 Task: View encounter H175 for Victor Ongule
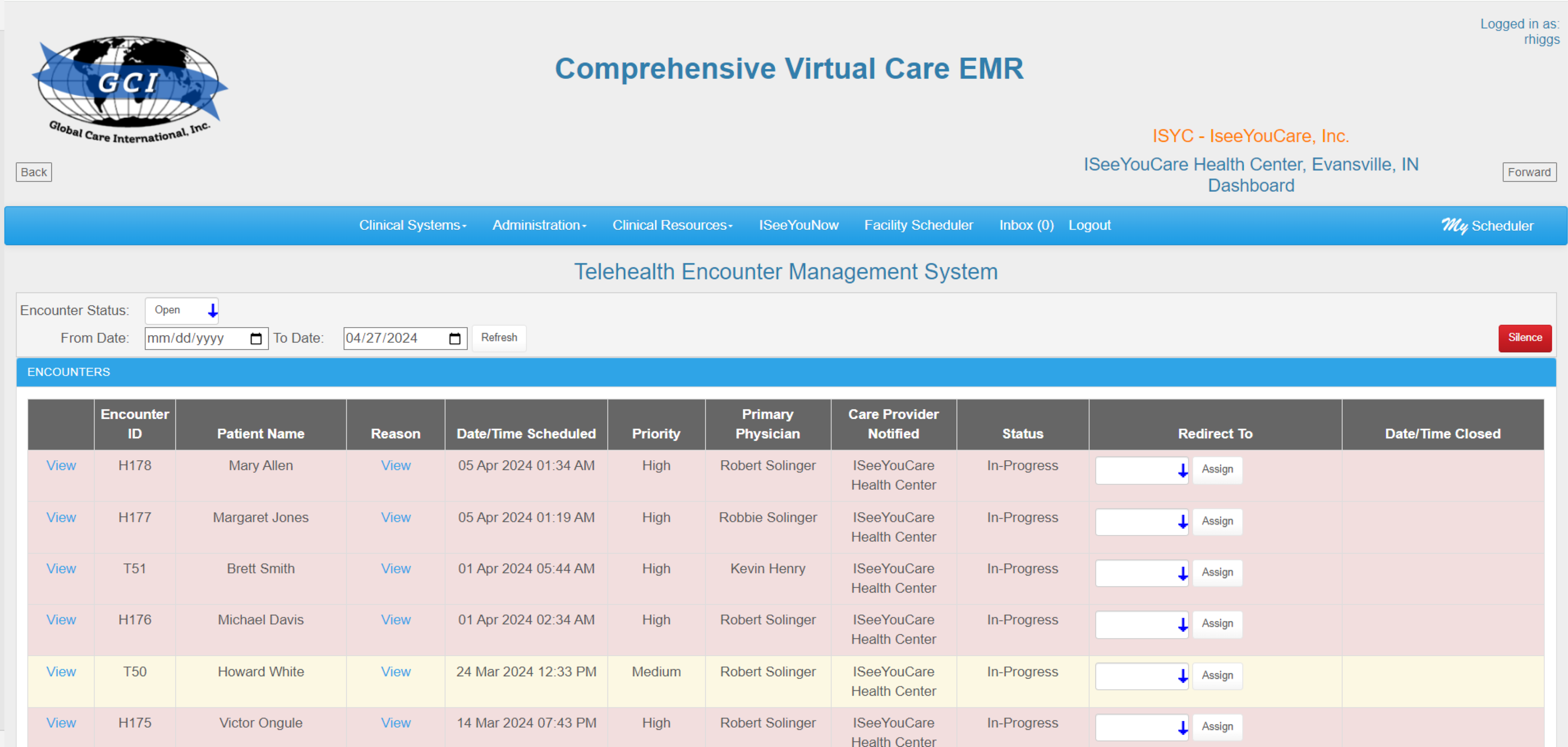tap(61, 723)
